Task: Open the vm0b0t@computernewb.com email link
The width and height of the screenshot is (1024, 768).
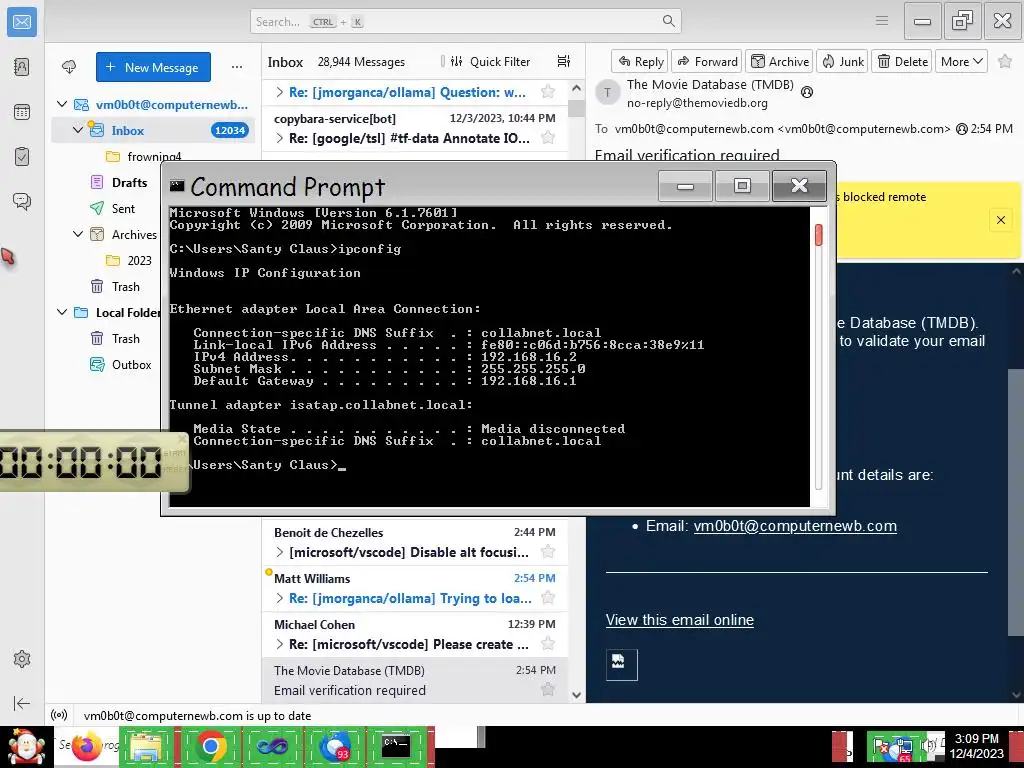Action: (x=795, y=526)
